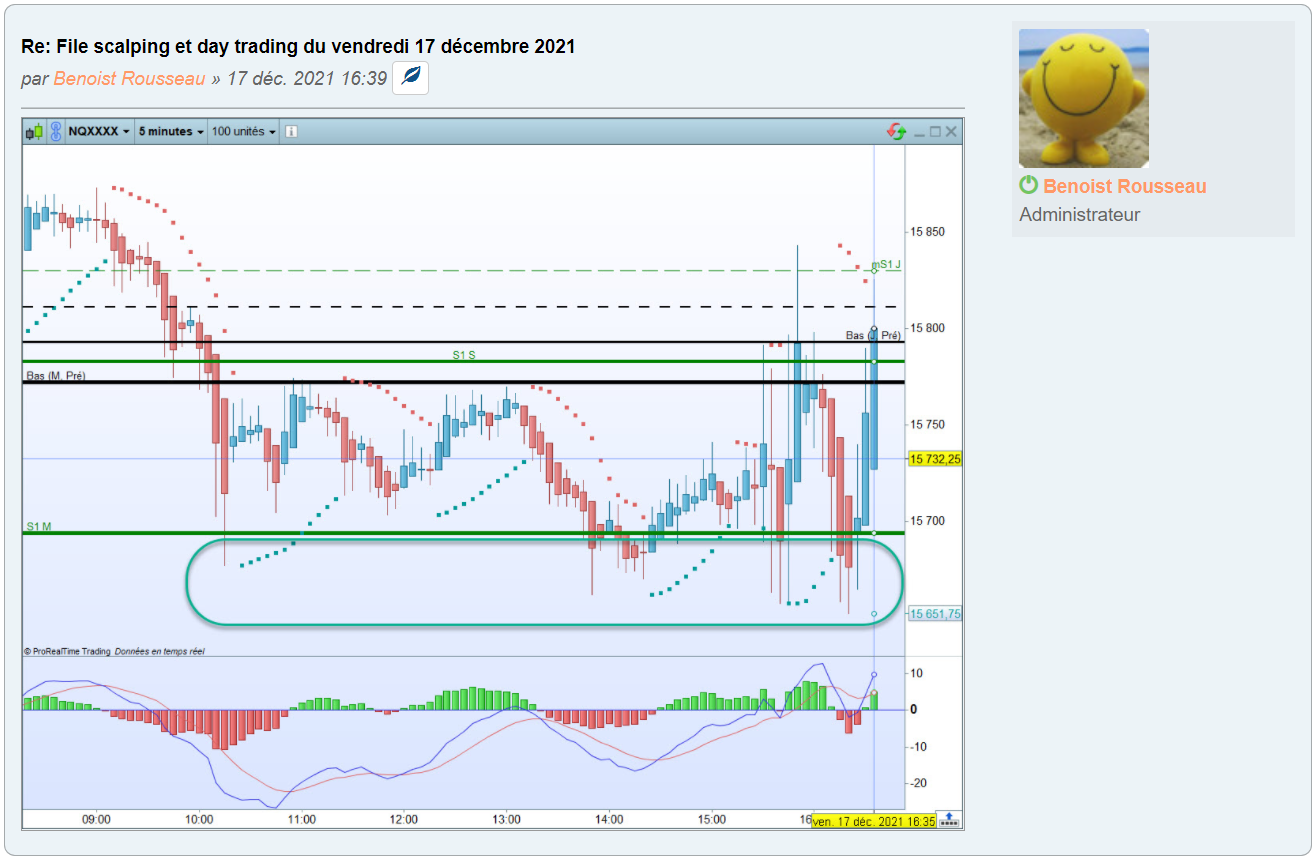Click the green online status icon
The width and height of the screenshot is (1316, 860).
point(1028,186)
